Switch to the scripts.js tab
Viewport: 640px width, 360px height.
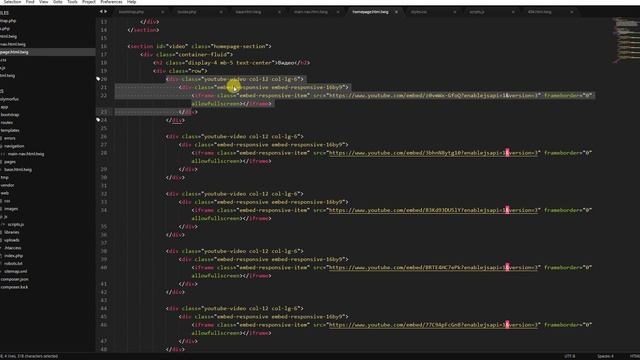click(x=477, y=12)
